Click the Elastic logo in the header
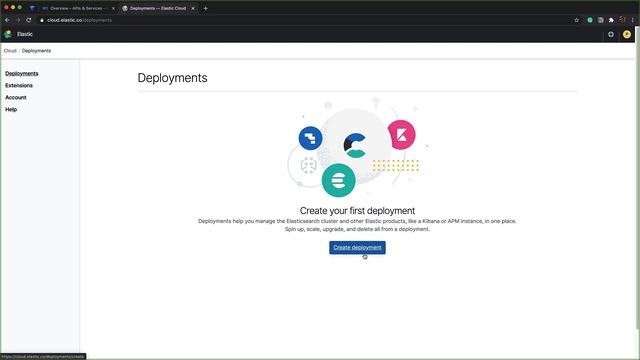Screen dimensions: 640x360 coord(8,34)
